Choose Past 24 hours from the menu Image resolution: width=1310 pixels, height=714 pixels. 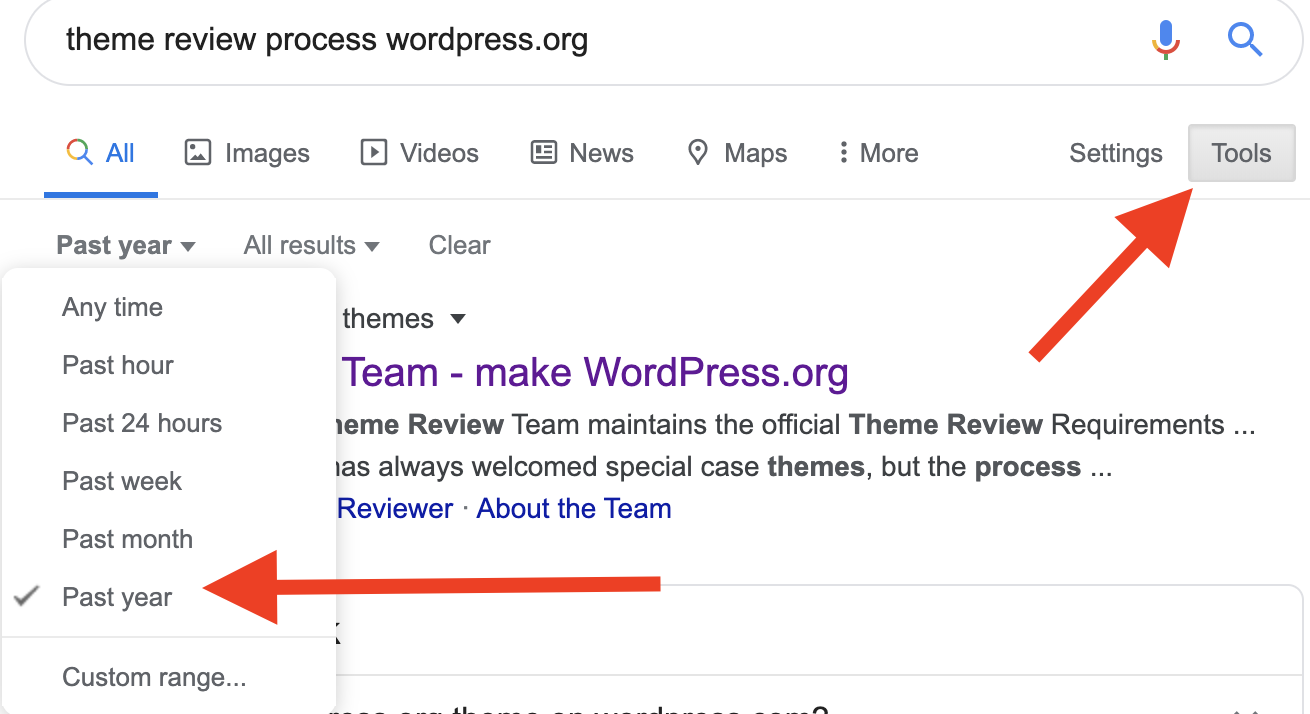142,423
